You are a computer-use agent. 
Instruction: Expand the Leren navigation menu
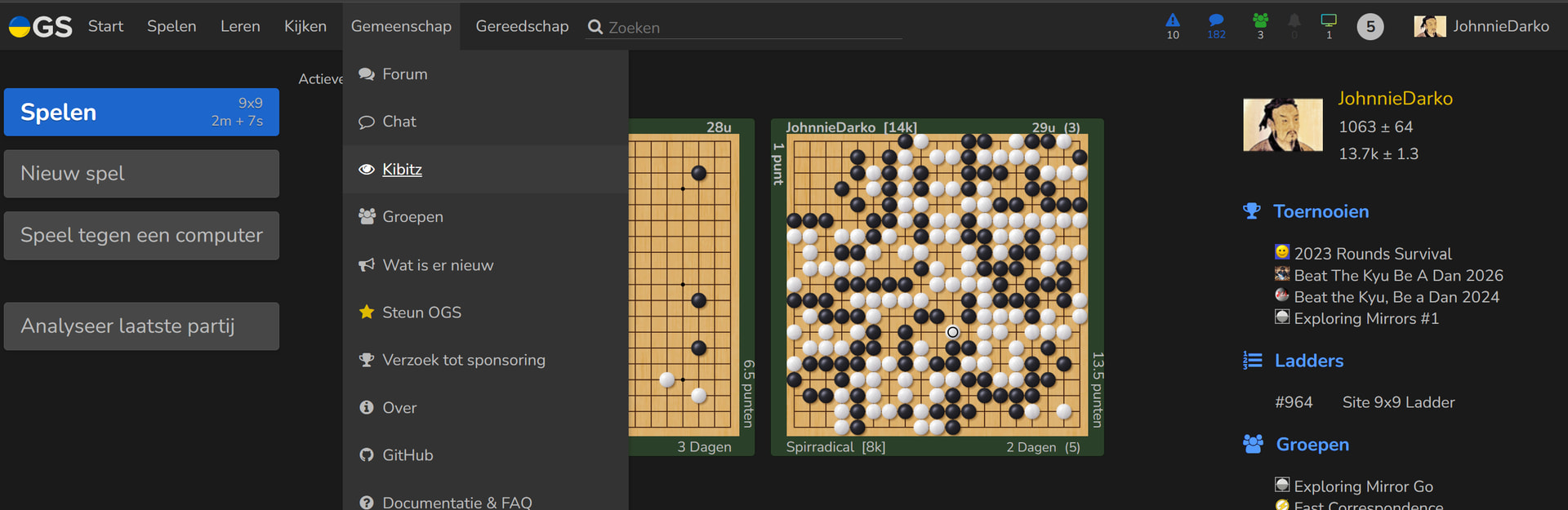click(x=240, y=26)
